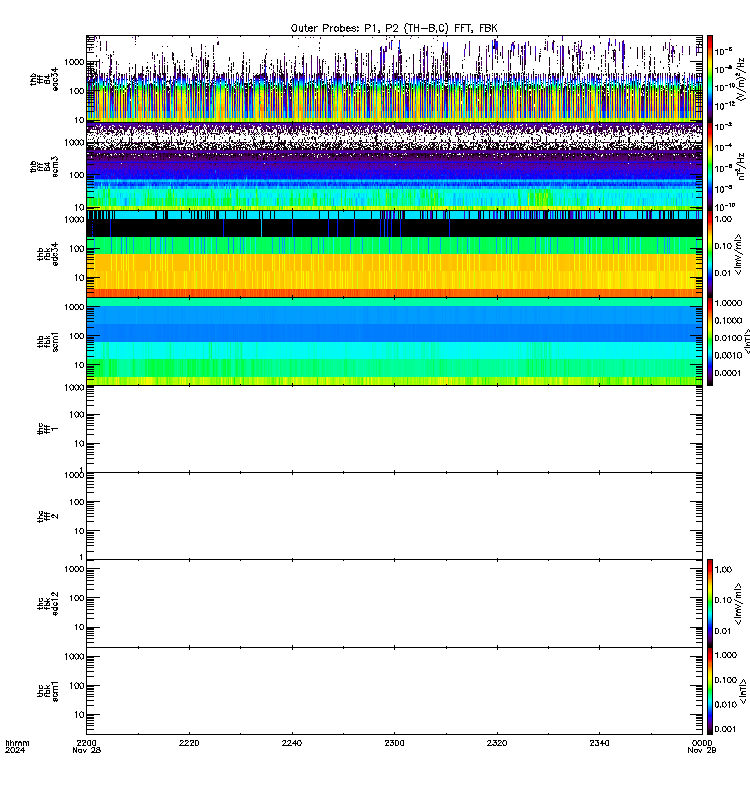Click the 'Nov 28' date label
750x800 pixels.
(86, 750)
